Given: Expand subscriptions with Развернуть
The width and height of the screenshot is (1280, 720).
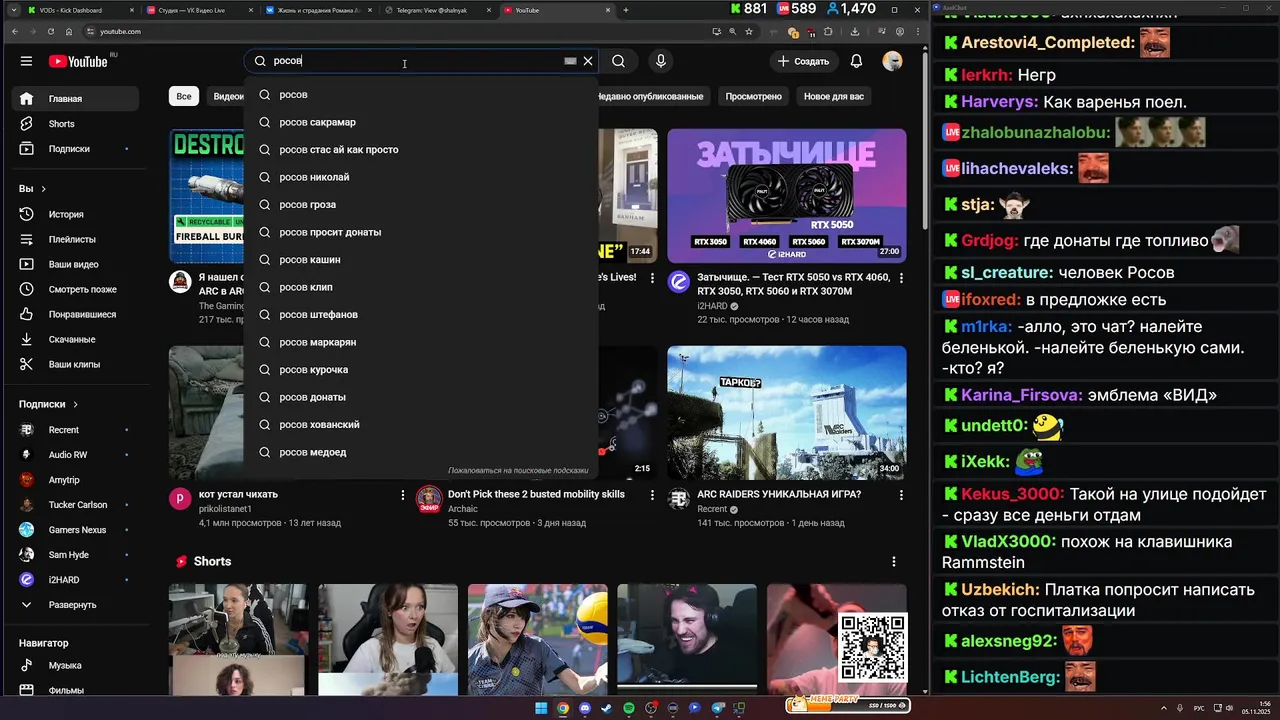Looking at the screenshot, I should coord(75,605).
